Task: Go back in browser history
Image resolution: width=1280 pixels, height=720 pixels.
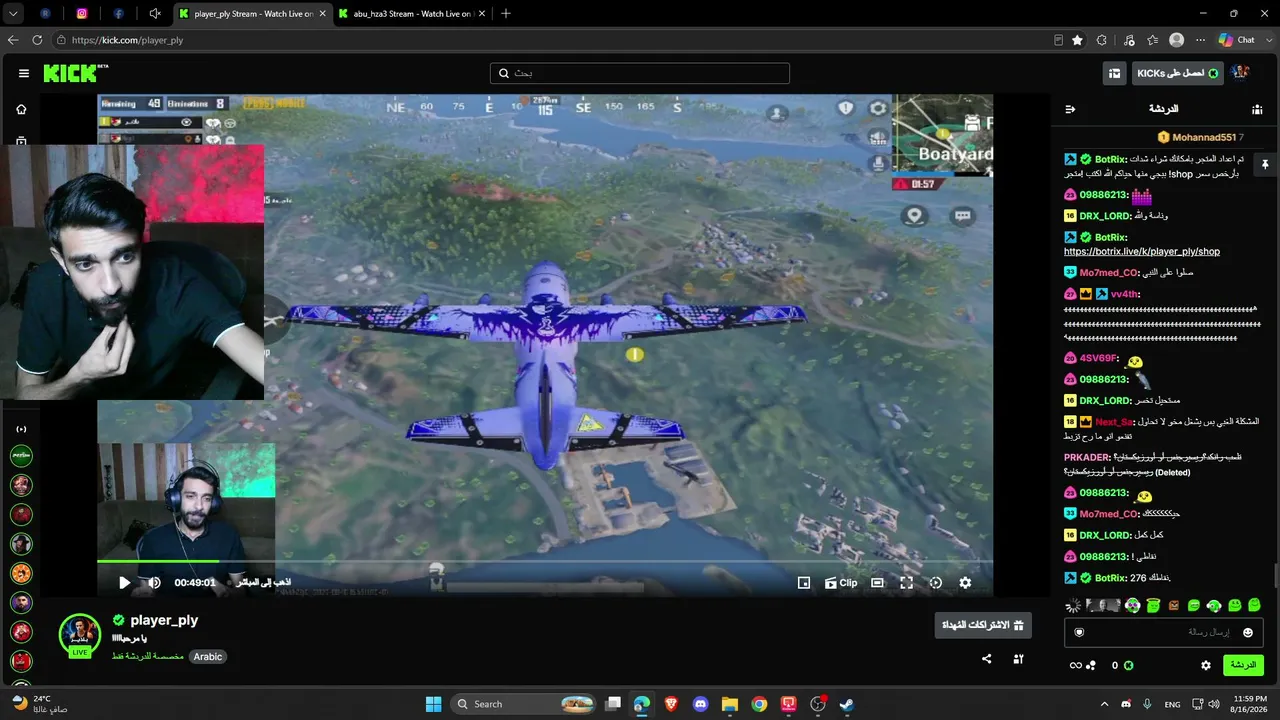Action: (13, 40)
